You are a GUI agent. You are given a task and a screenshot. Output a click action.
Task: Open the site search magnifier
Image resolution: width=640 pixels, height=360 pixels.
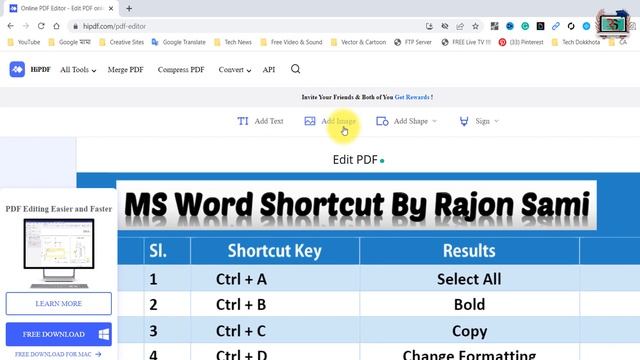(296, 69)
